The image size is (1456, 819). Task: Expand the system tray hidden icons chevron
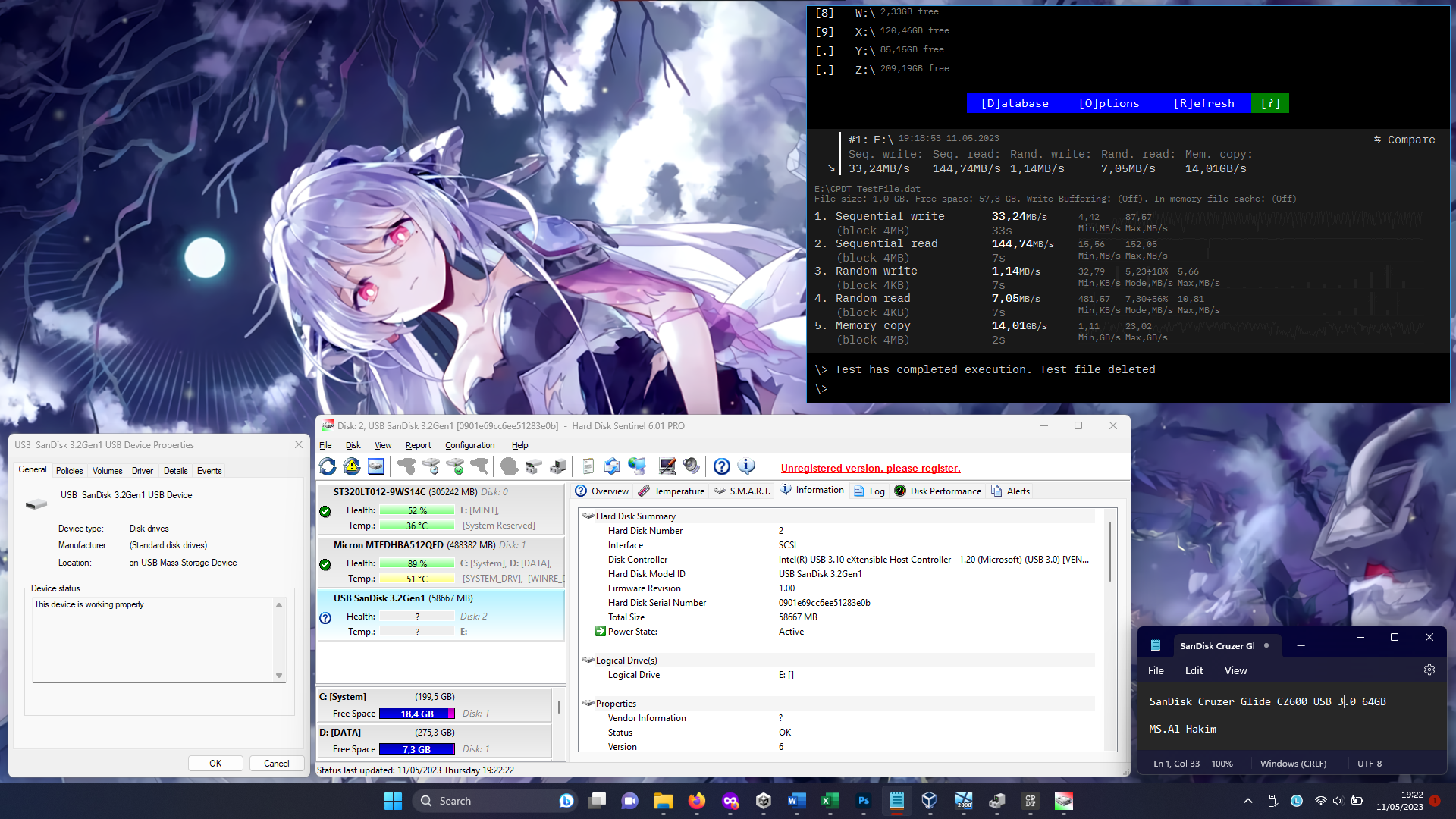1248,801
